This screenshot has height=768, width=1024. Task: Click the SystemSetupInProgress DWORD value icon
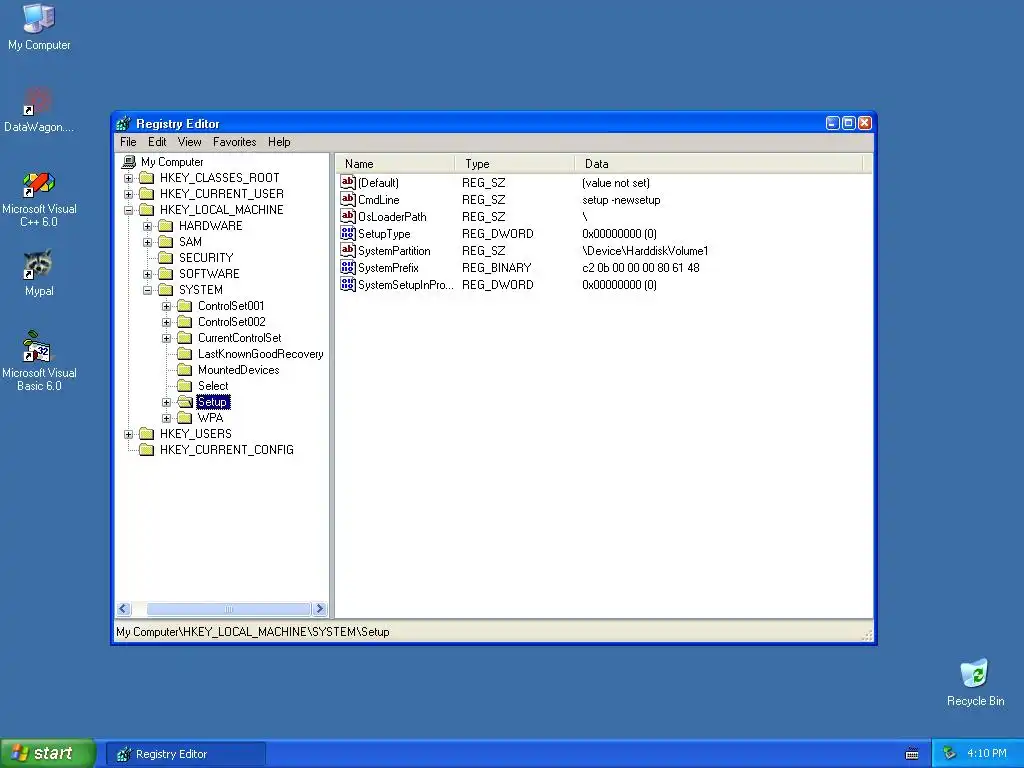(348, 284)
